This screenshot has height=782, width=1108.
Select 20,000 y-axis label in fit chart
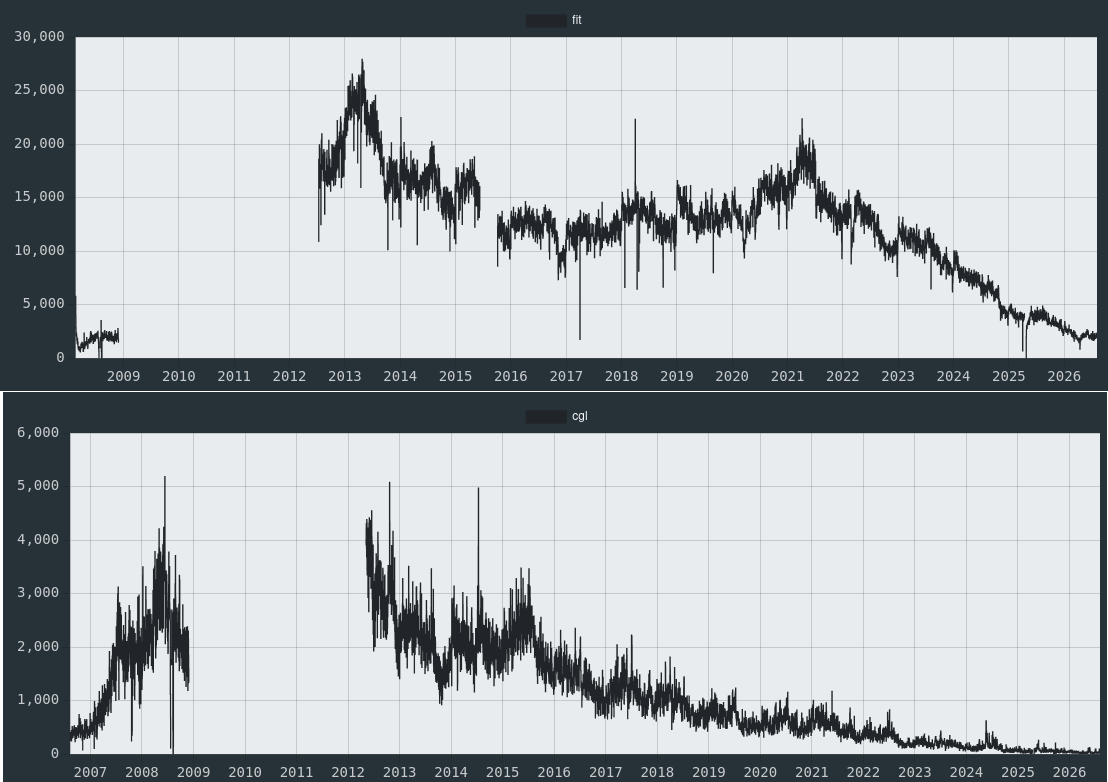(x=39, y=143)
